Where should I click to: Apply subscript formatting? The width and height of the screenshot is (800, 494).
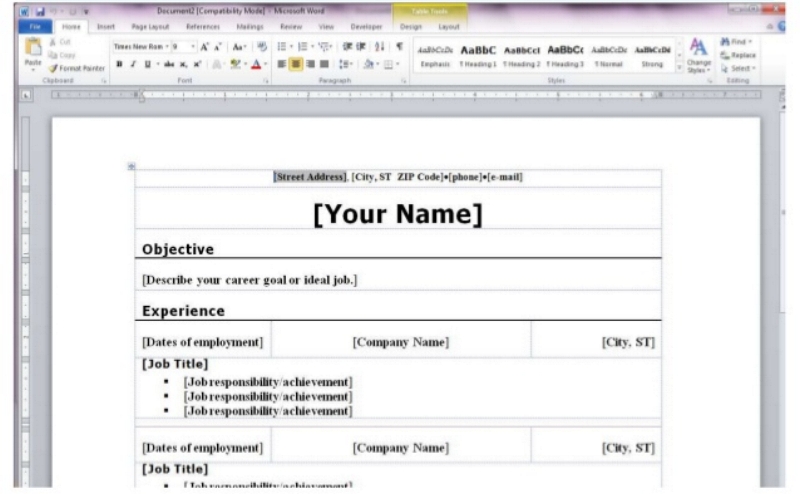click(x=183, y=64)
